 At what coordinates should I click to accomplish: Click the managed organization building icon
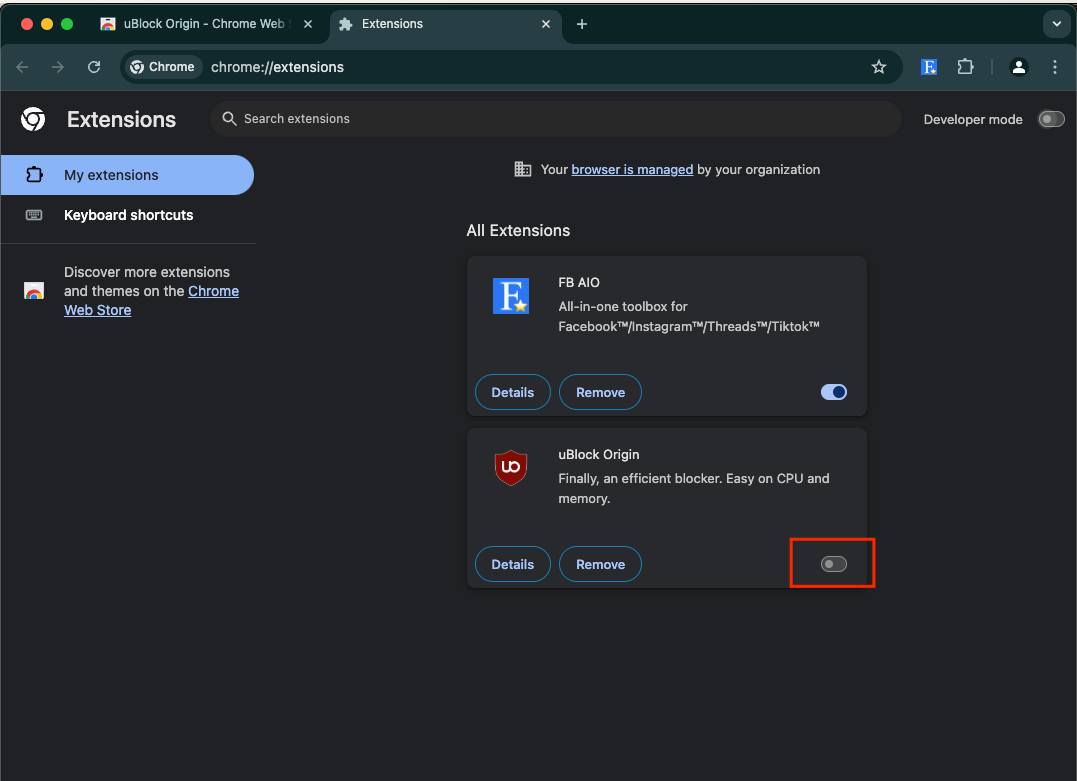click(x=523, y=169)
